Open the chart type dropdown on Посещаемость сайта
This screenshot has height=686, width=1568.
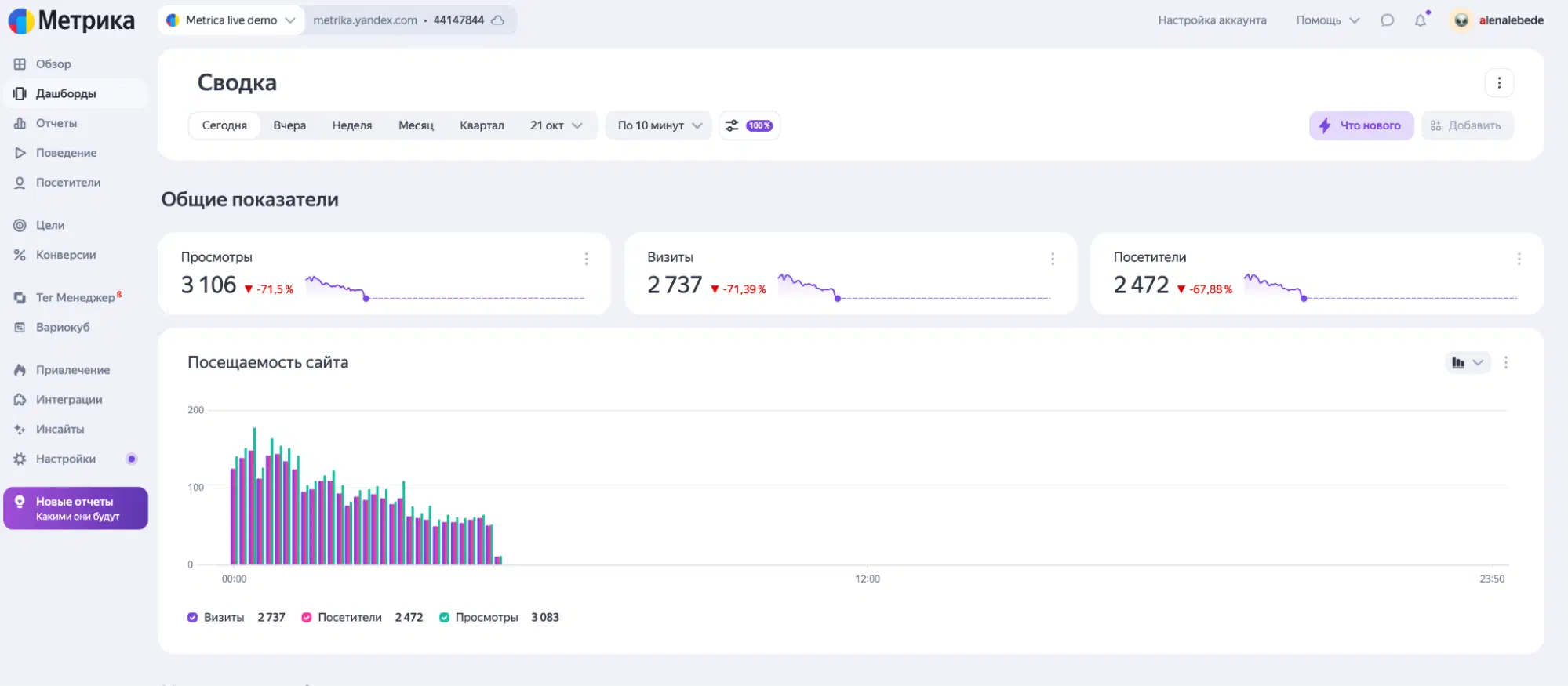pyautogui.click(x=1468, y=362)
